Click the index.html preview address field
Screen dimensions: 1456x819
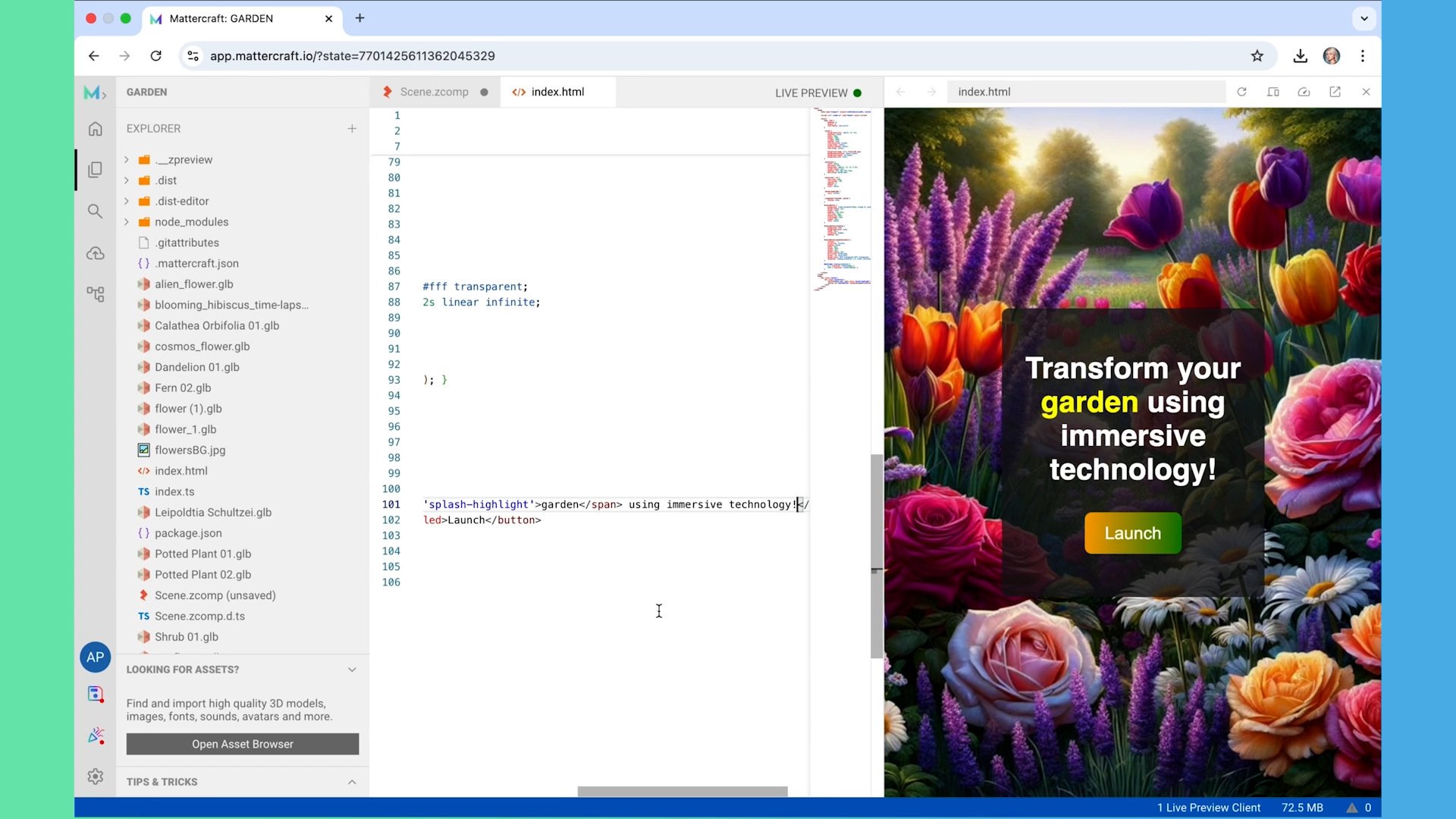(1086, 92)
